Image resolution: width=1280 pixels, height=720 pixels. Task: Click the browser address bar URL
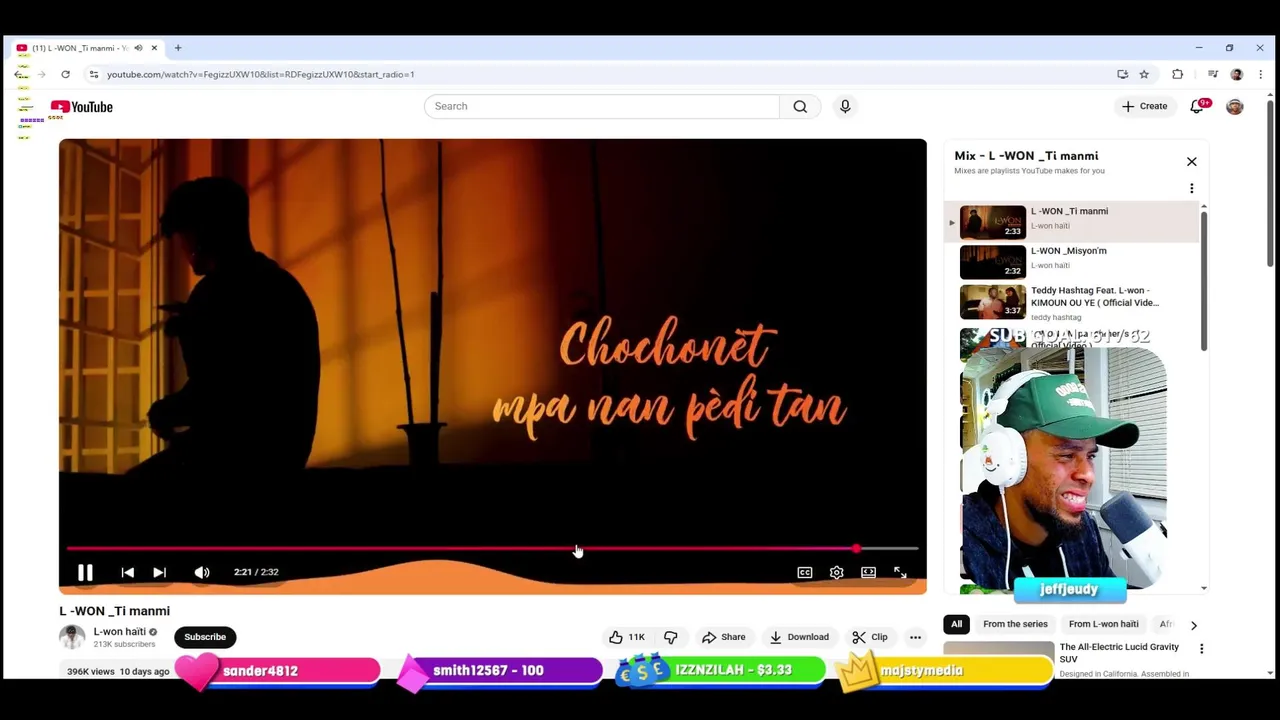point(260,74)
